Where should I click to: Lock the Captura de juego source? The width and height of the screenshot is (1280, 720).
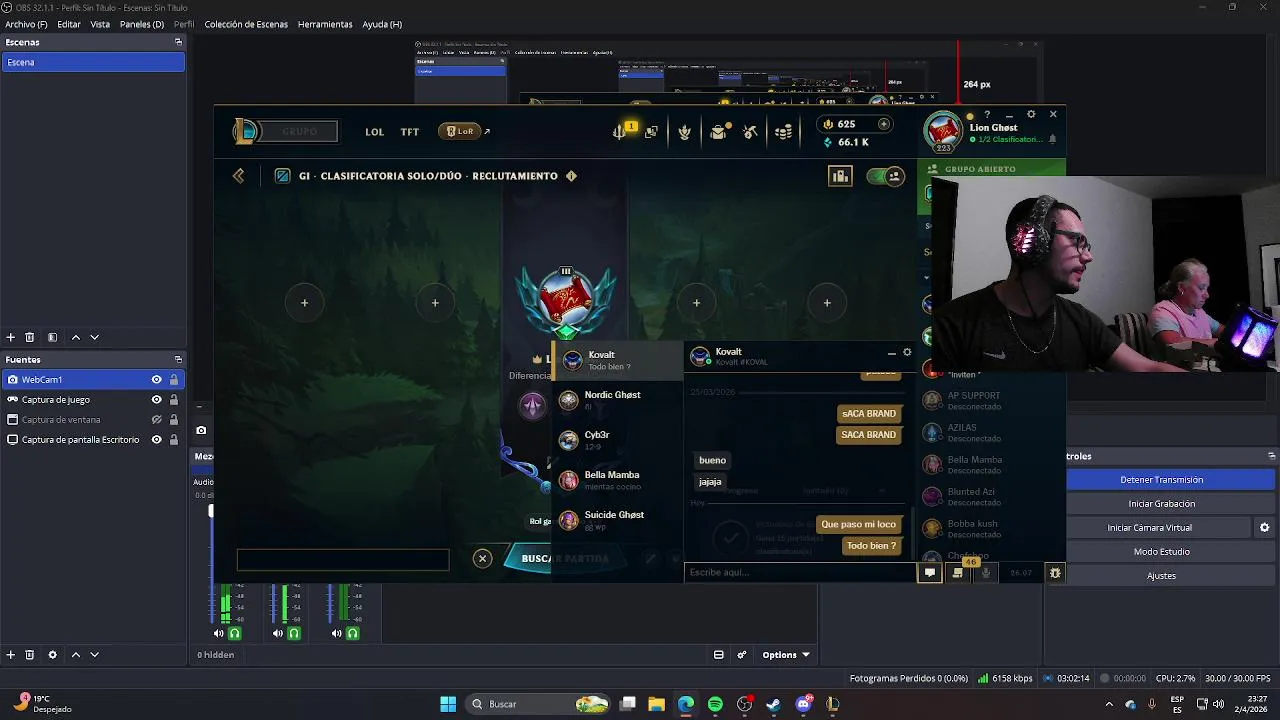tap(173, 400)
